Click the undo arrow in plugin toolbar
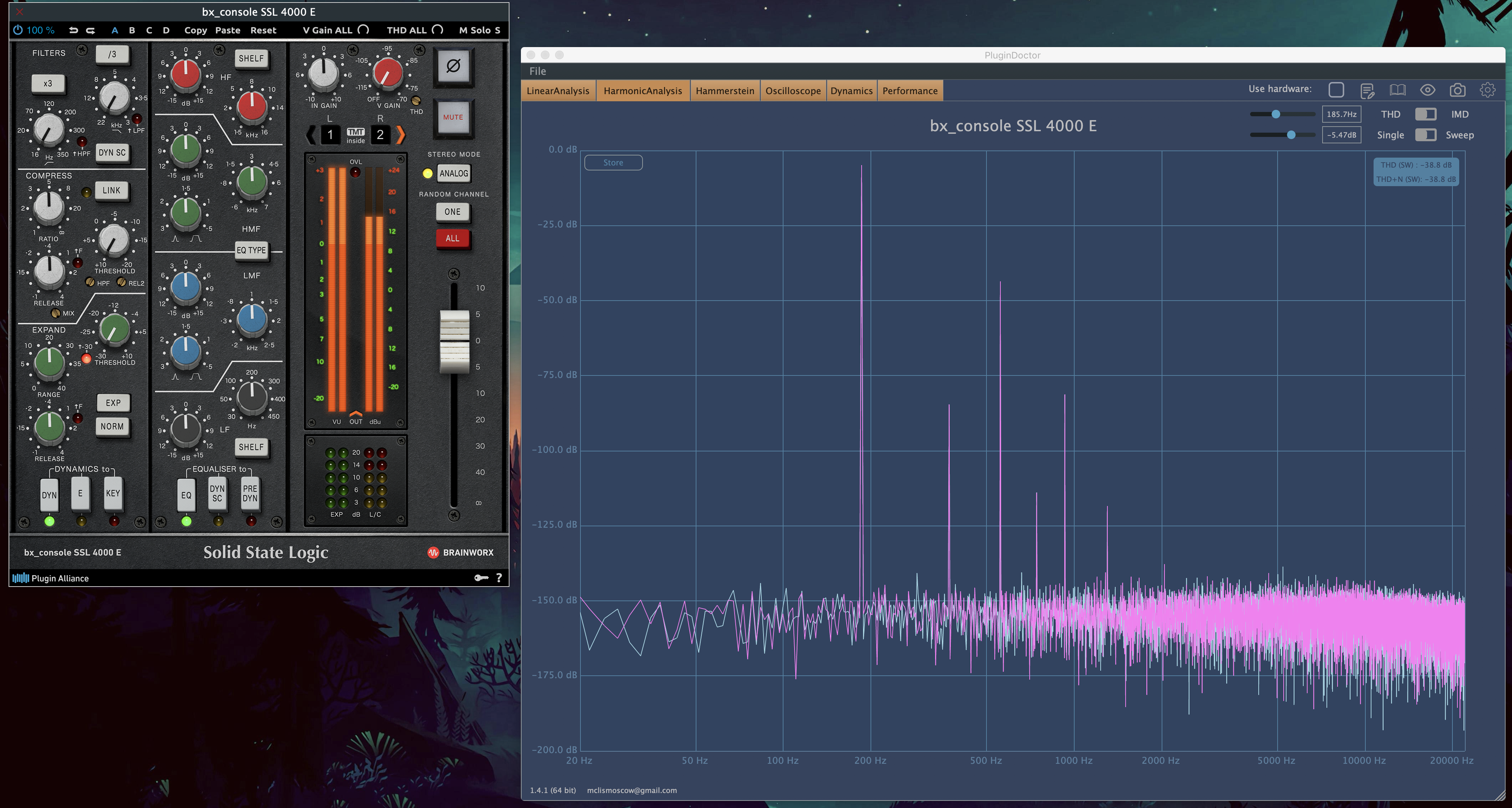Image resolution: width=1512 pixels, height=808 pixels. [x=73, y=30]
